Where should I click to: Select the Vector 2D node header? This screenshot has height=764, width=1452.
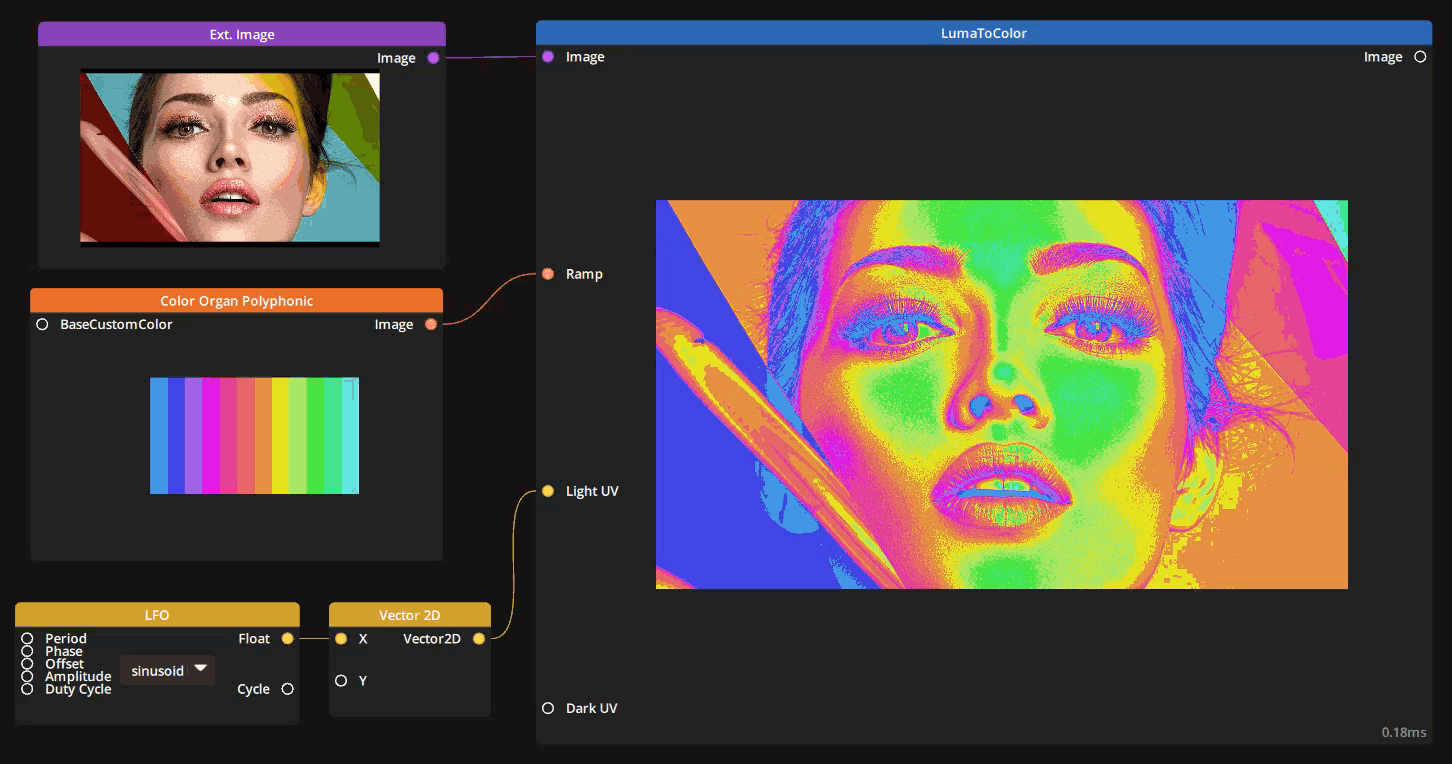[x=410, y=615]
